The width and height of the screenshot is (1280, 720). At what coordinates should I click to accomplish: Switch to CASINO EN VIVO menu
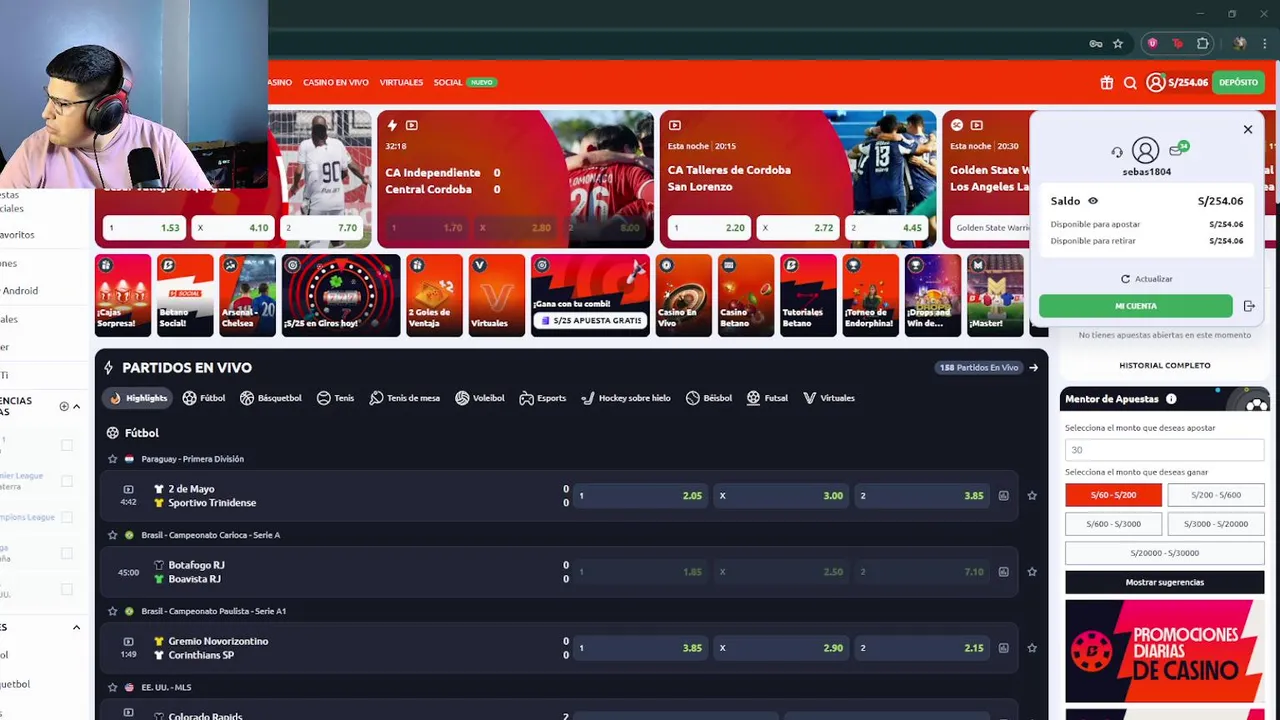pyautogui.click(x=336, y=82)
